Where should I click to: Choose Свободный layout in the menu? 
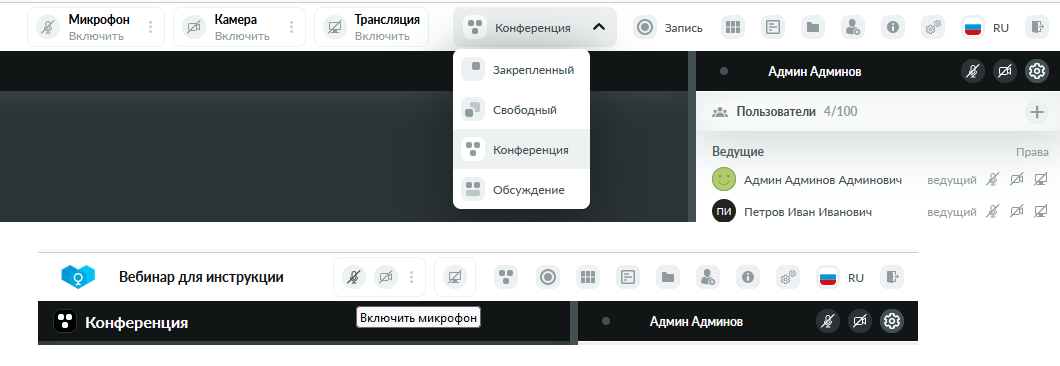[x=521, y=110]
